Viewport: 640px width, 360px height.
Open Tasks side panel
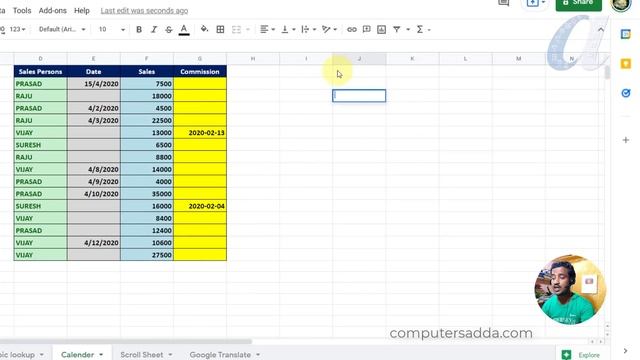point(625,93)
